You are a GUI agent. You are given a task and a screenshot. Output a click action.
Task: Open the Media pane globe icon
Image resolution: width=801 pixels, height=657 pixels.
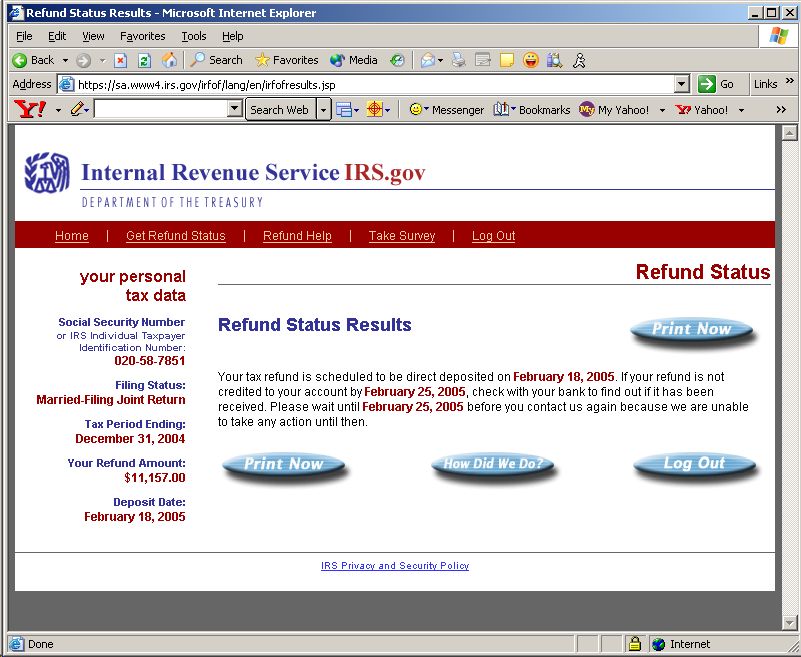coord(354,60)
